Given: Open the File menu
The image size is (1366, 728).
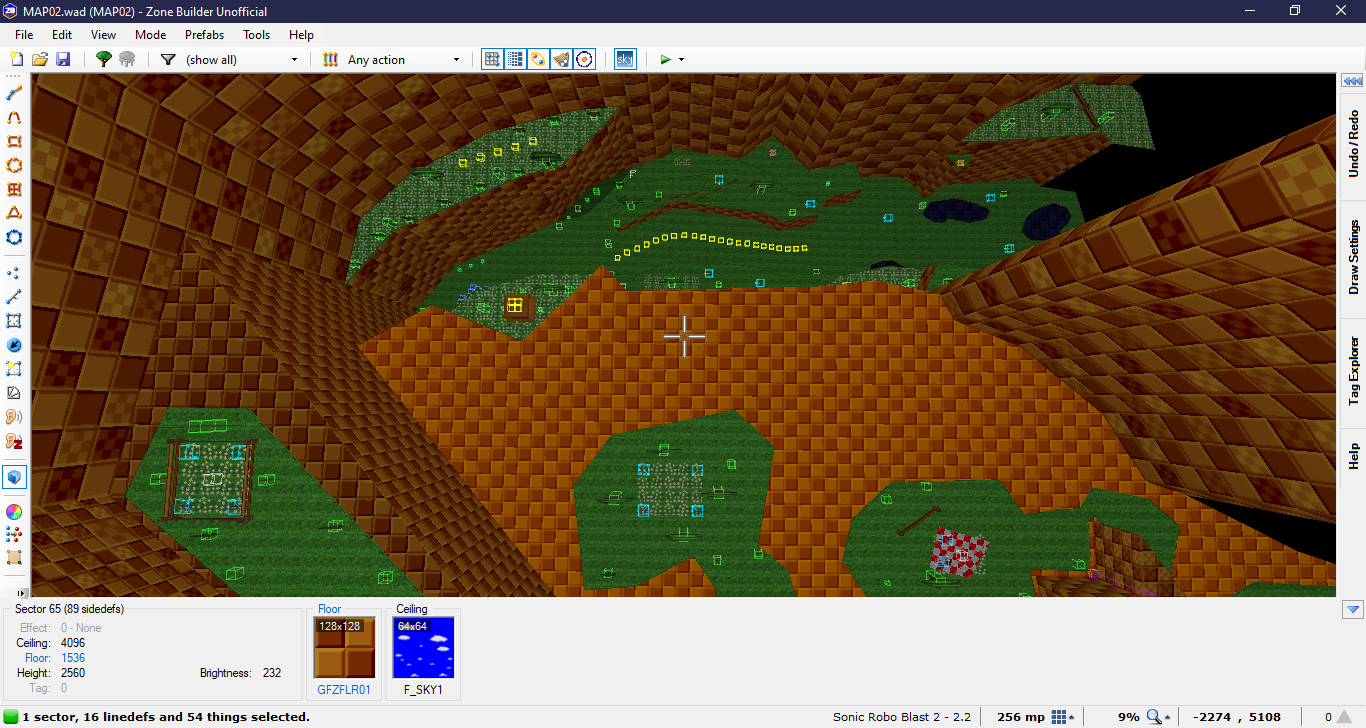Looking at the screenshot, I should click(x=24, y=34).
